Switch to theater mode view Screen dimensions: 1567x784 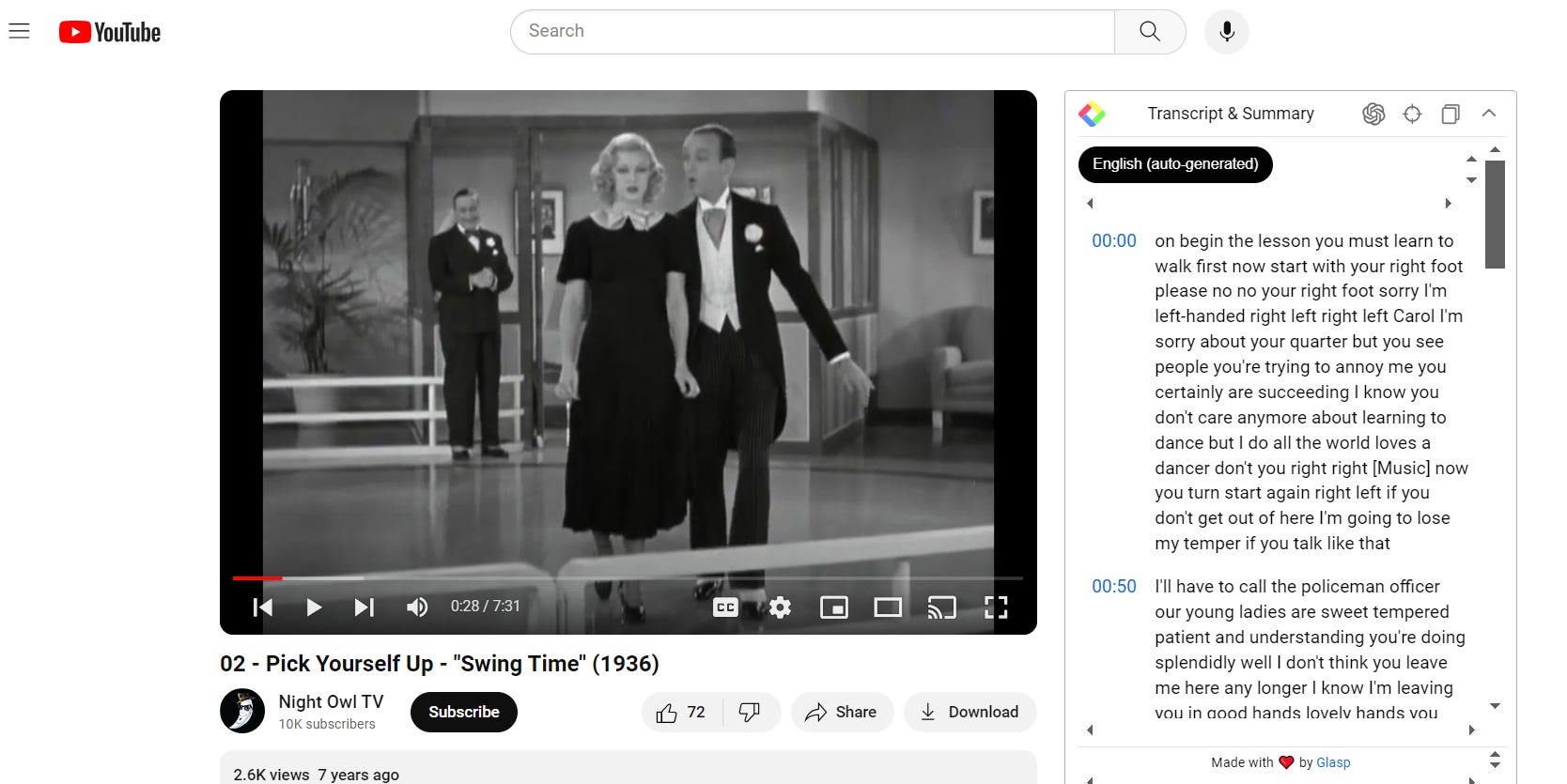[888, 607]
